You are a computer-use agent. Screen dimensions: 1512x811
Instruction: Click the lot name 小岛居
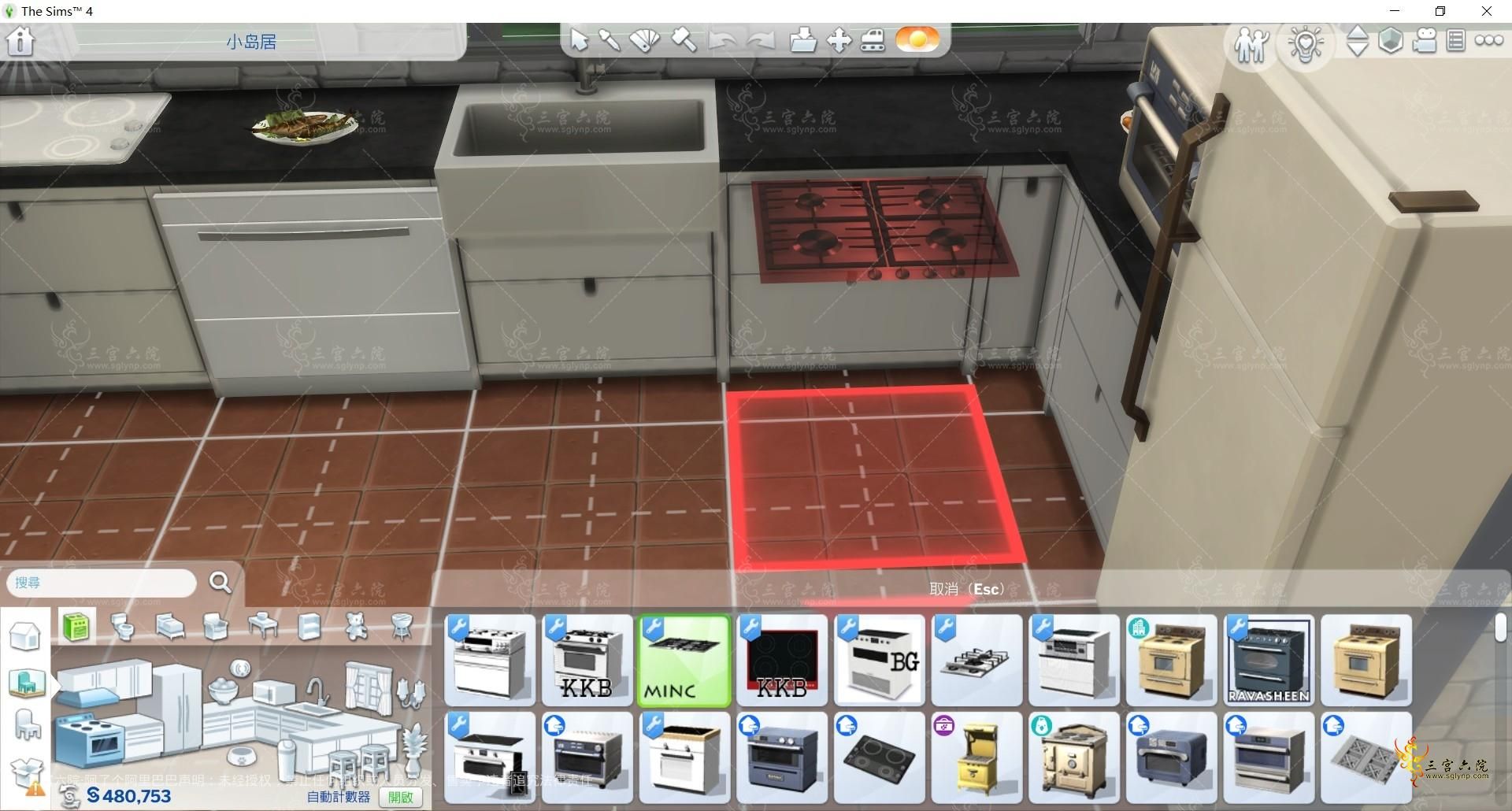coord(251,42)
